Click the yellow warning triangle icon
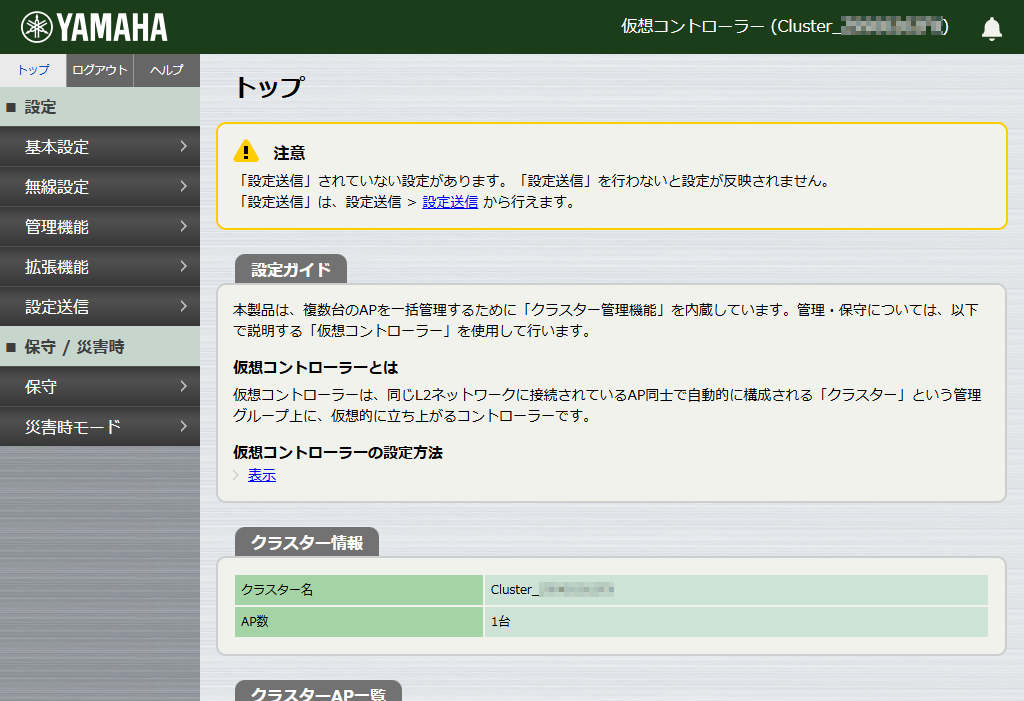Image resolution: width=1024 pixels, height=701 pixels. tap(246, 152)
